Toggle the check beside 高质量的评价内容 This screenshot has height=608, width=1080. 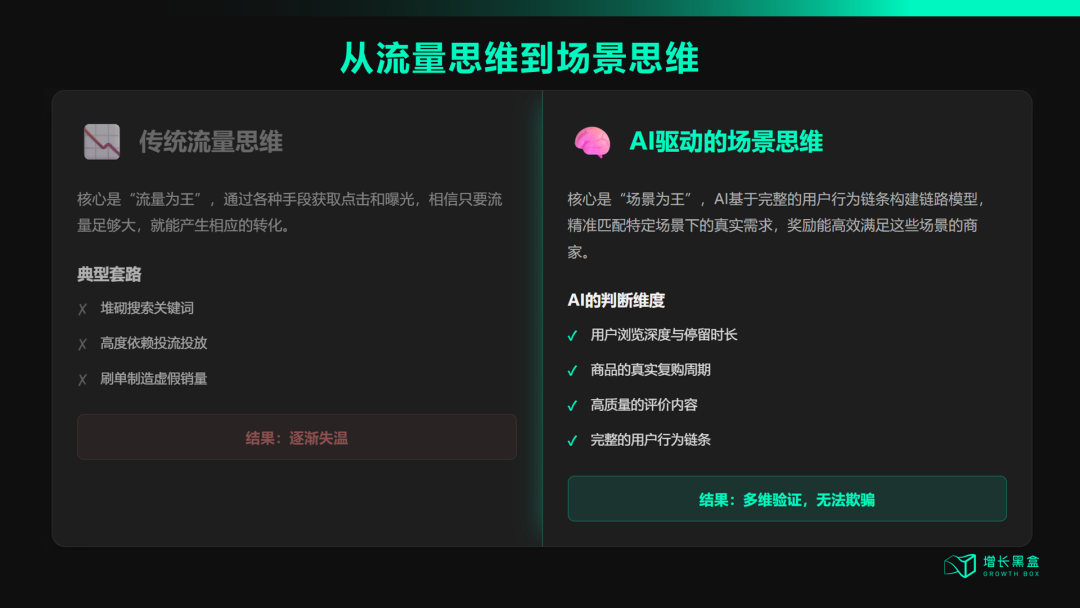click(x=572, y=404)
